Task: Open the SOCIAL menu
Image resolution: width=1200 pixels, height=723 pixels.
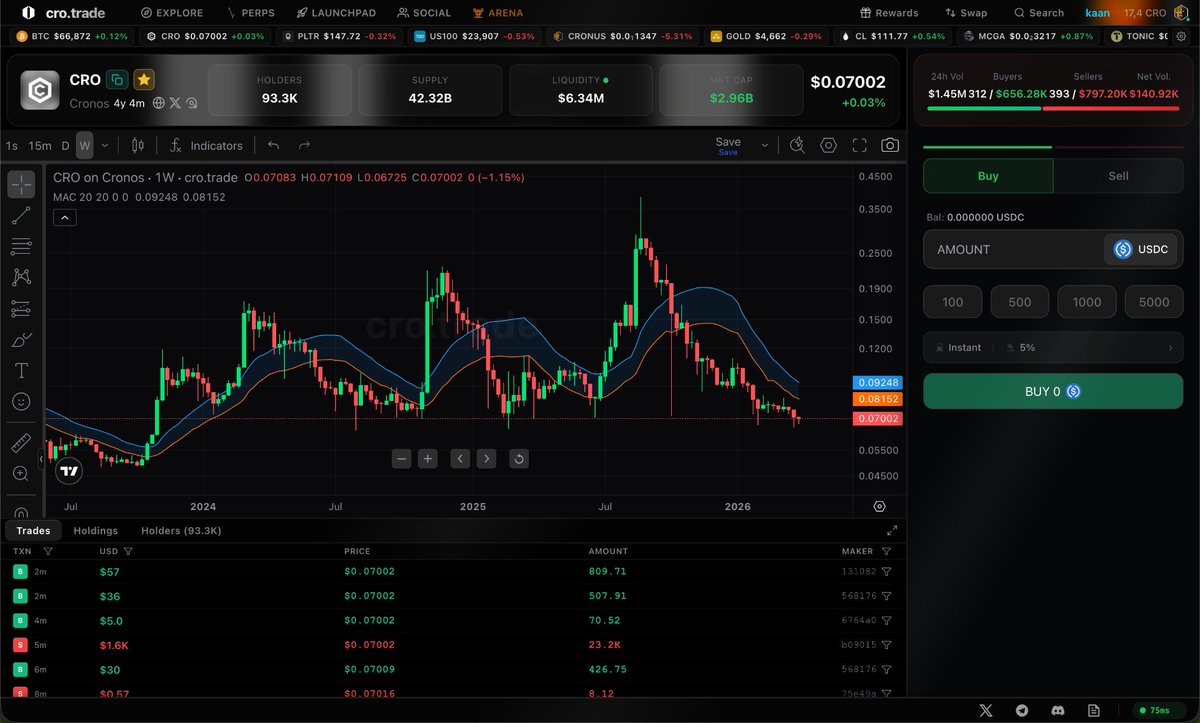Action: coord(424,13)
